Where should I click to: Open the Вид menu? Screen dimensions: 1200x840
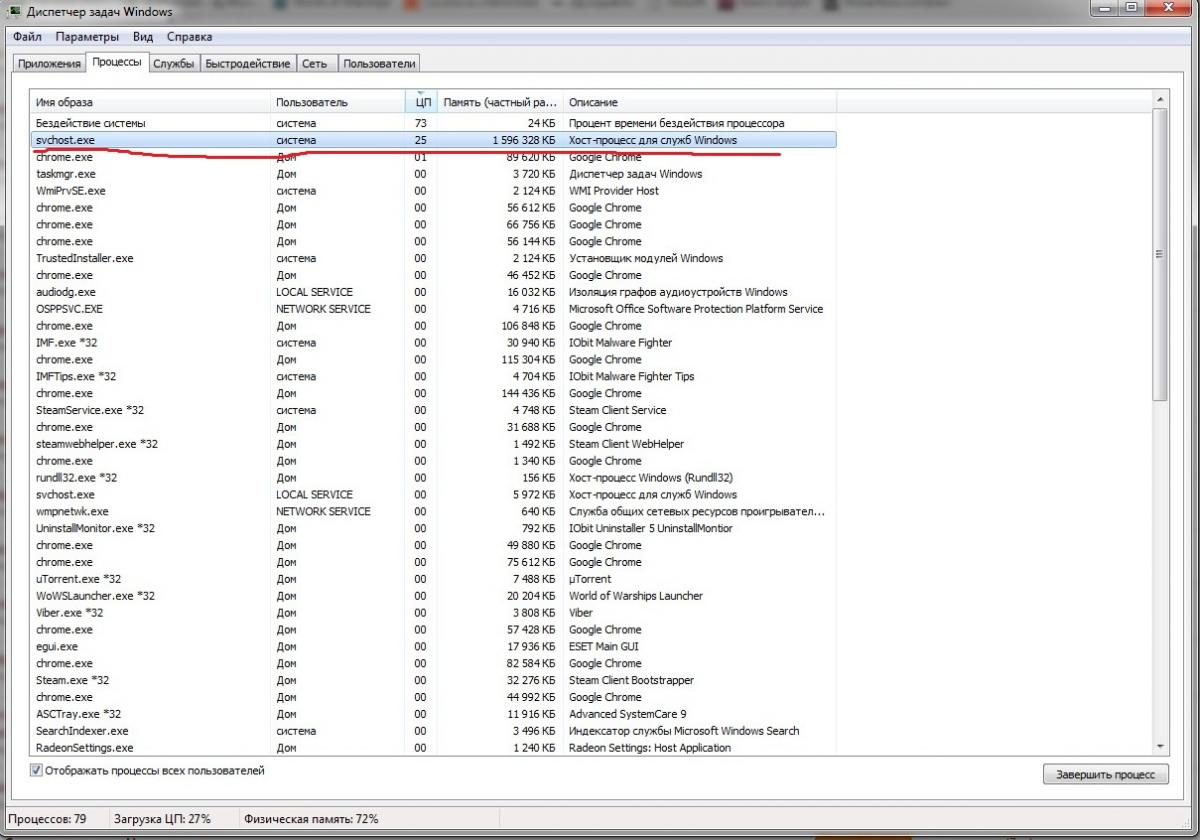tap(143, 37)
